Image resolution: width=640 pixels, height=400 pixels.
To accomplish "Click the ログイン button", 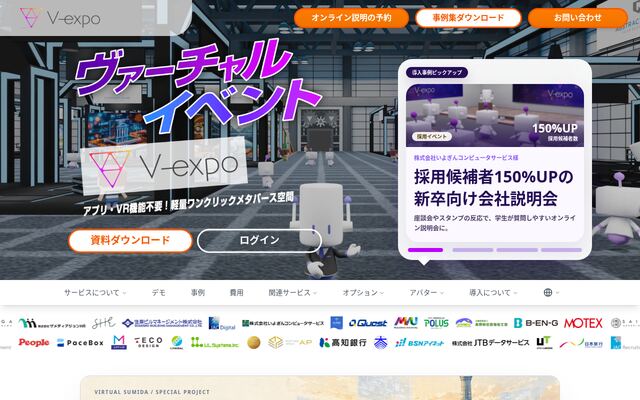I will pyautogui.click(x=259, y=240).
